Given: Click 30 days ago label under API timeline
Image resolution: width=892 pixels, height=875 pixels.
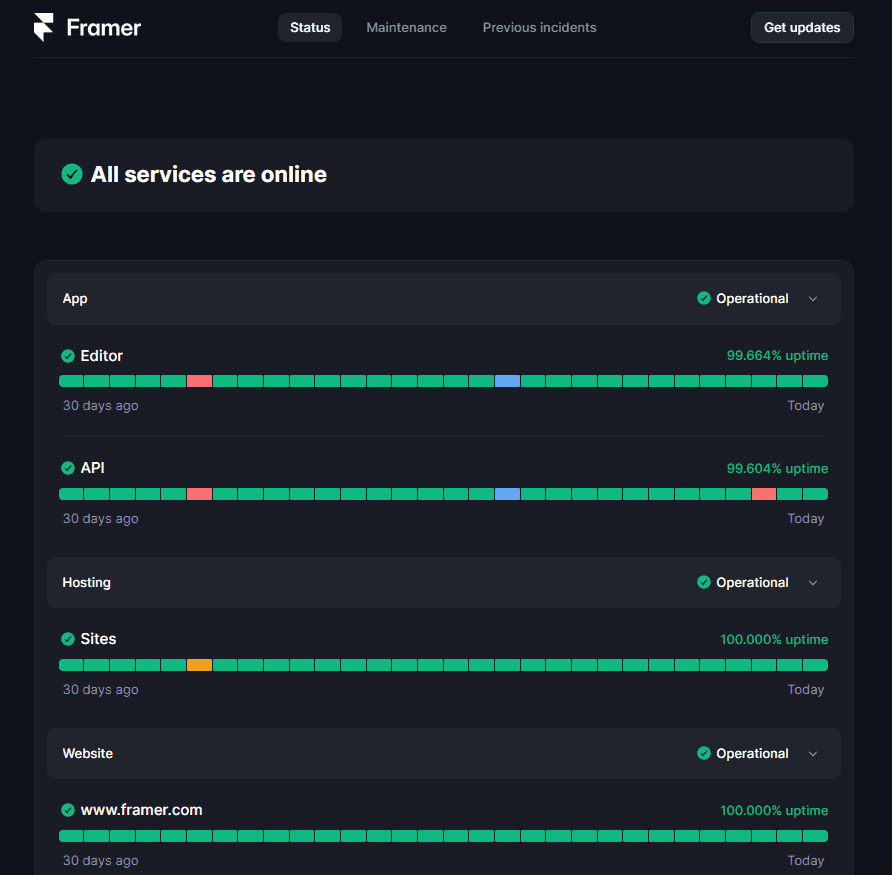Looking at the screenshot, I should coord(101,519).
